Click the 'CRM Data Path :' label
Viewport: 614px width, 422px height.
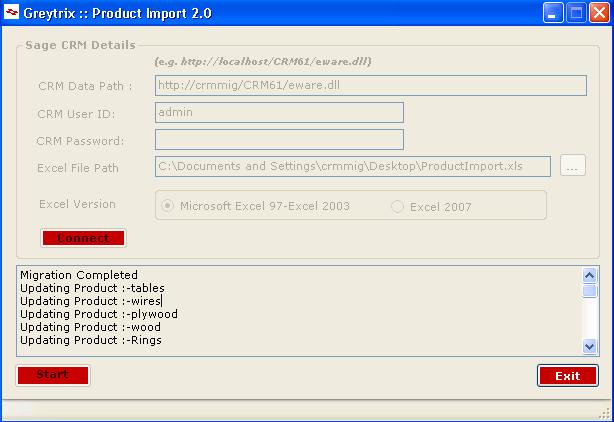pyautogui.click(x=85, y=86)
